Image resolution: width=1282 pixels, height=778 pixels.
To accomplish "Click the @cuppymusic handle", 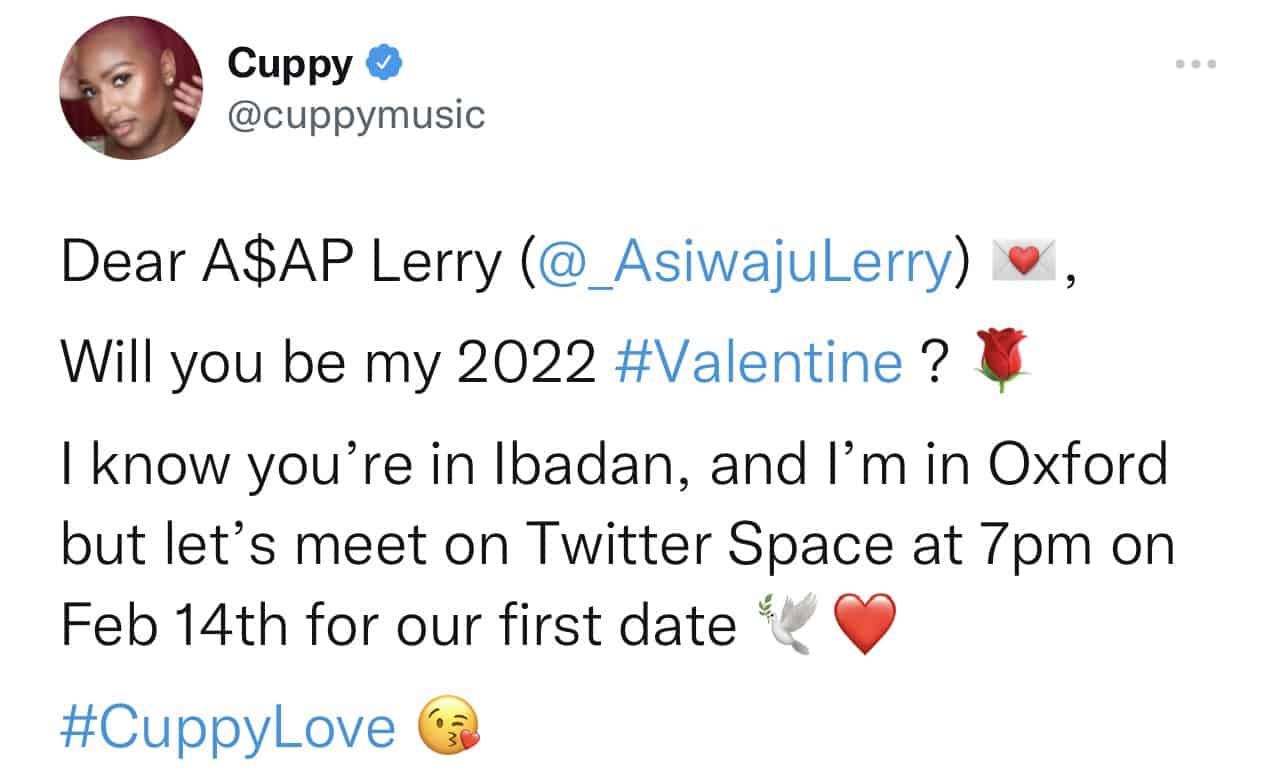I will pyautogui.click(x=356, y=116).
